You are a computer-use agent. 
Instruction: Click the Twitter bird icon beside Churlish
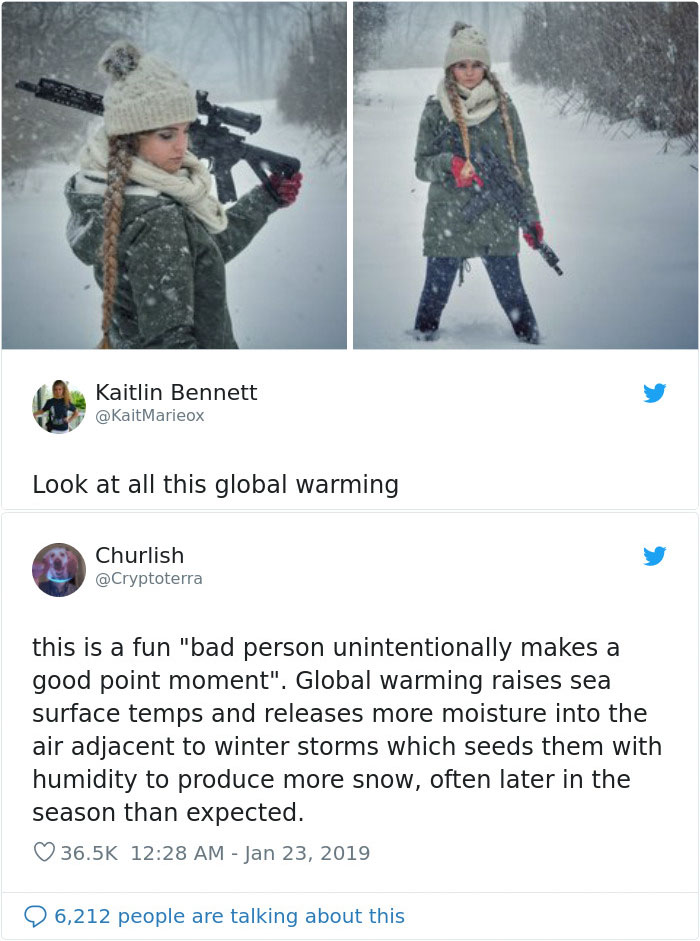coord(654,556)
